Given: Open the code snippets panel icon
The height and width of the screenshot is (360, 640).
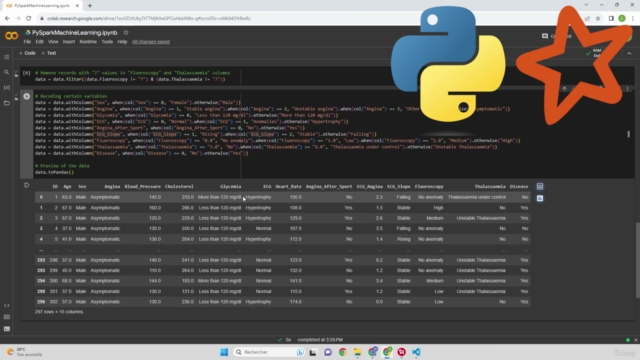Looking at the screenshot, I should point(7,305).
